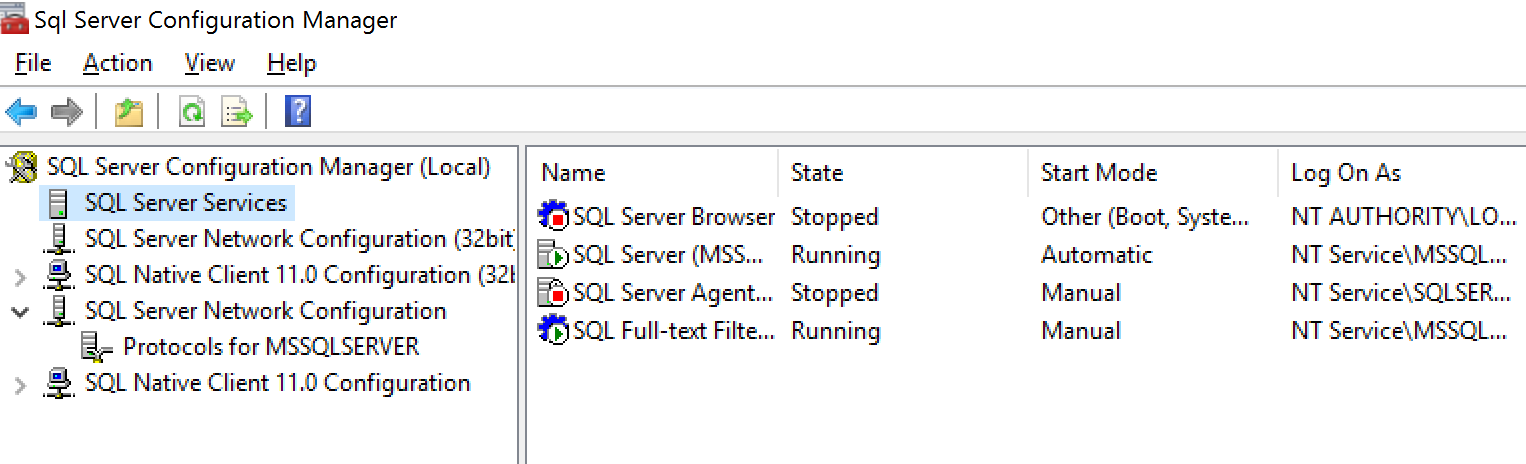This screenshot has width=1526, height=464.
Task: Expand SQL Native Client 11.0 Configuration (32bit)
Action: 20,275
